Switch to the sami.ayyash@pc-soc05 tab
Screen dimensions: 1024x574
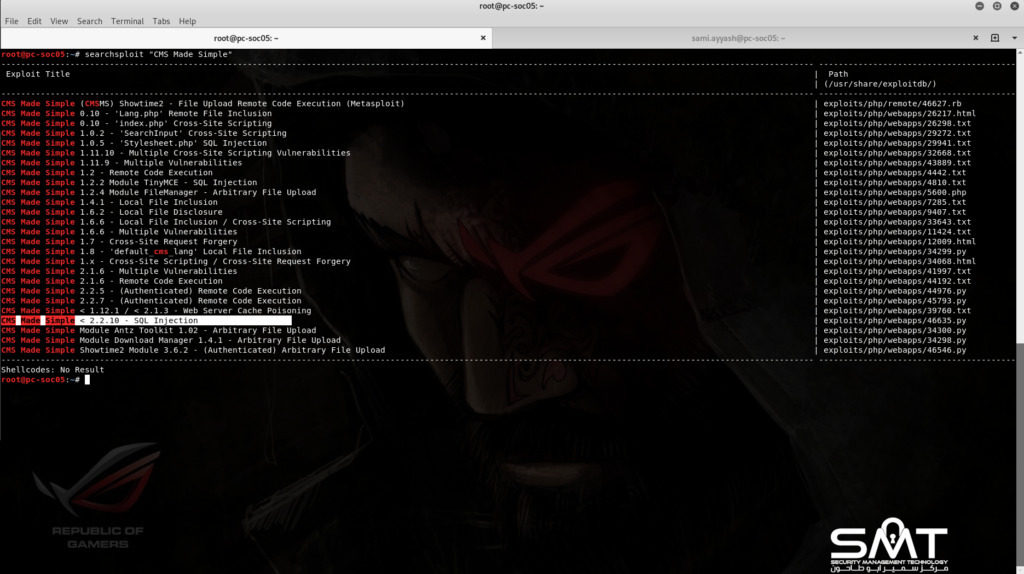738,38
